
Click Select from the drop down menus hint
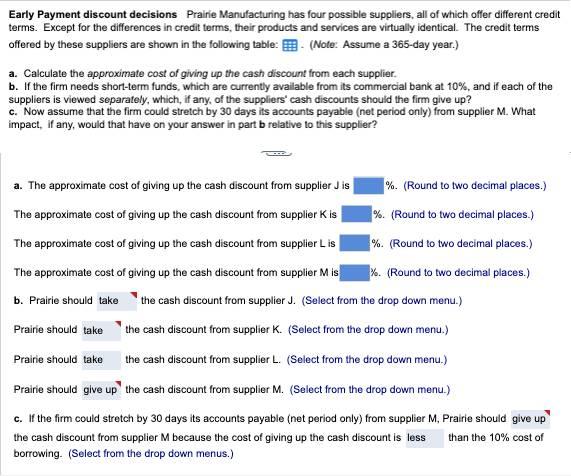click(151, 454)
